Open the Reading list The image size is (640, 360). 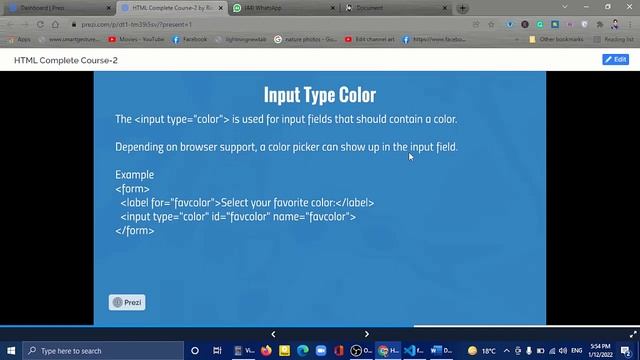[x=613, y=39]
